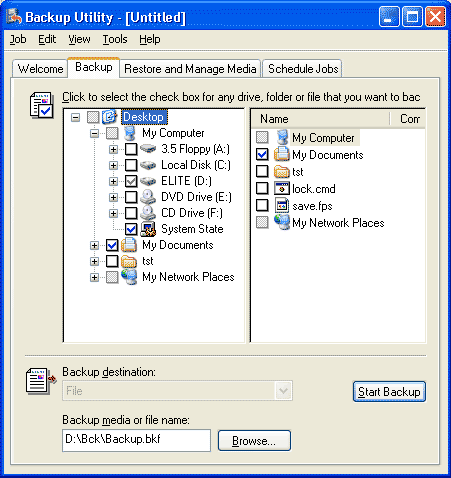Click My Documents icon in file list
The height and width of the screenshot is (478, 451).
[x=282, y=154]
